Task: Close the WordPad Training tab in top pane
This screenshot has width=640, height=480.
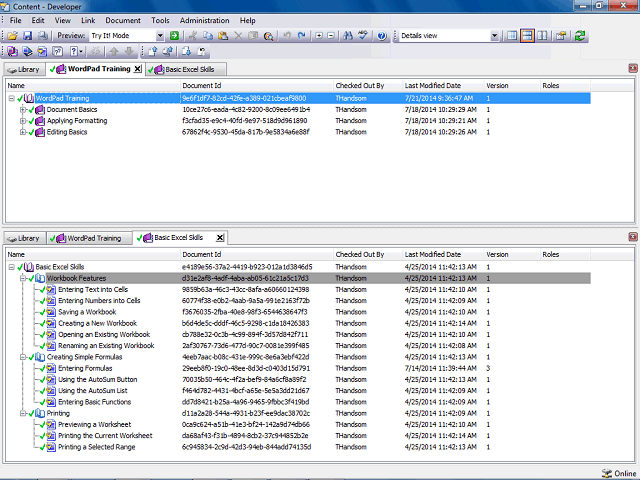Action: 138,69
